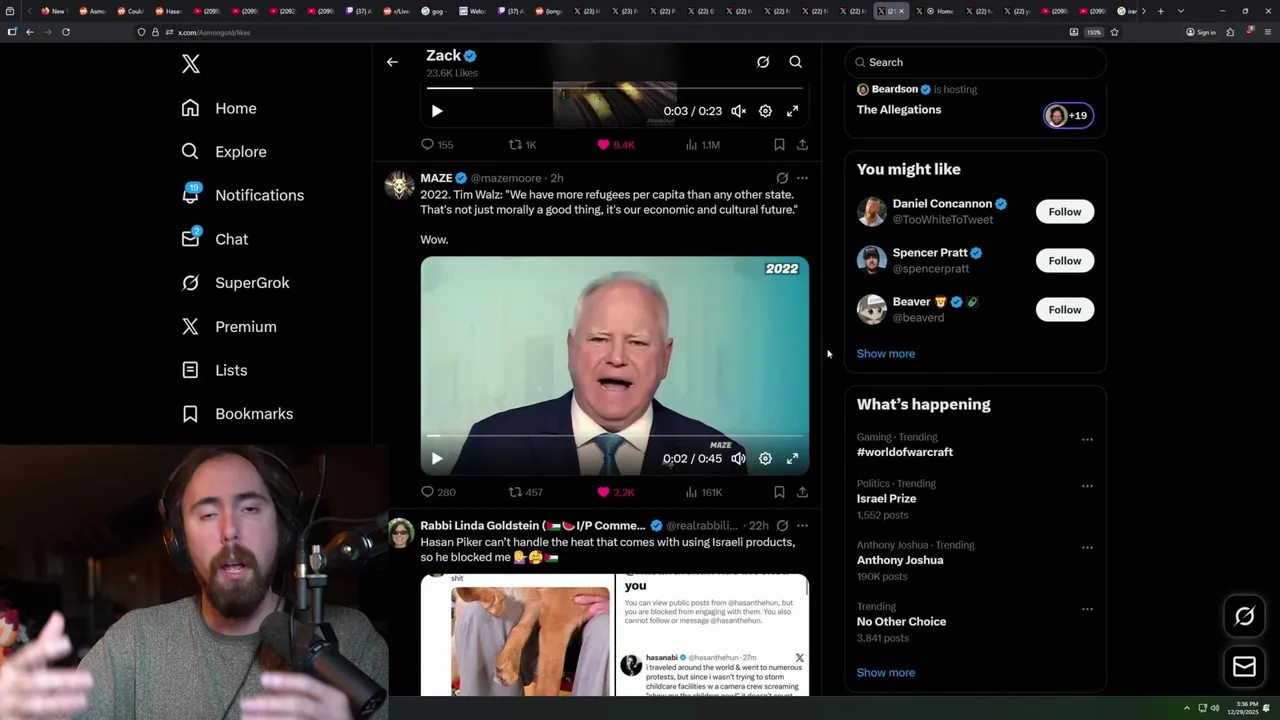Open more options on Rabbi Linda Goldstein post
The image size is (1280, 720).
[802, 526]
